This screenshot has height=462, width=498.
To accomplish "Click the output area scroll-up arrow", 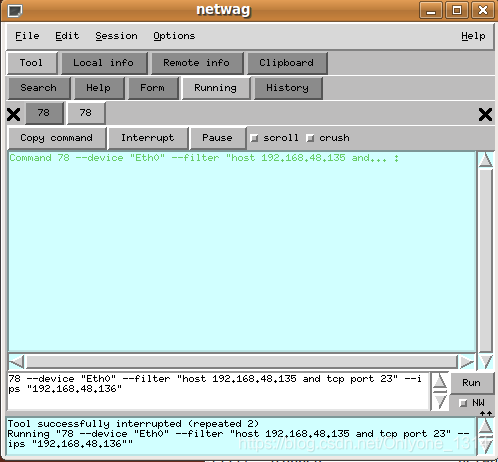I will pos(486,160).
